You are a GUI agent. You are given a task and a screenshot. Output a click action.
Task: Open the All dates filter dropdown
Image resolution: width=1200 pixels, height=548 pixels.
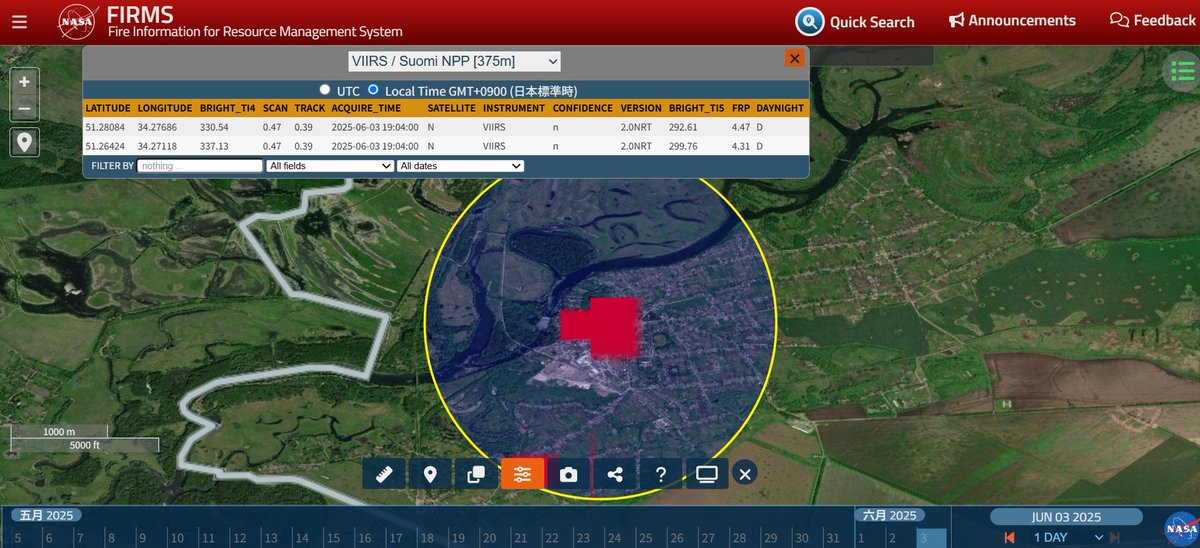click(460, 166)
